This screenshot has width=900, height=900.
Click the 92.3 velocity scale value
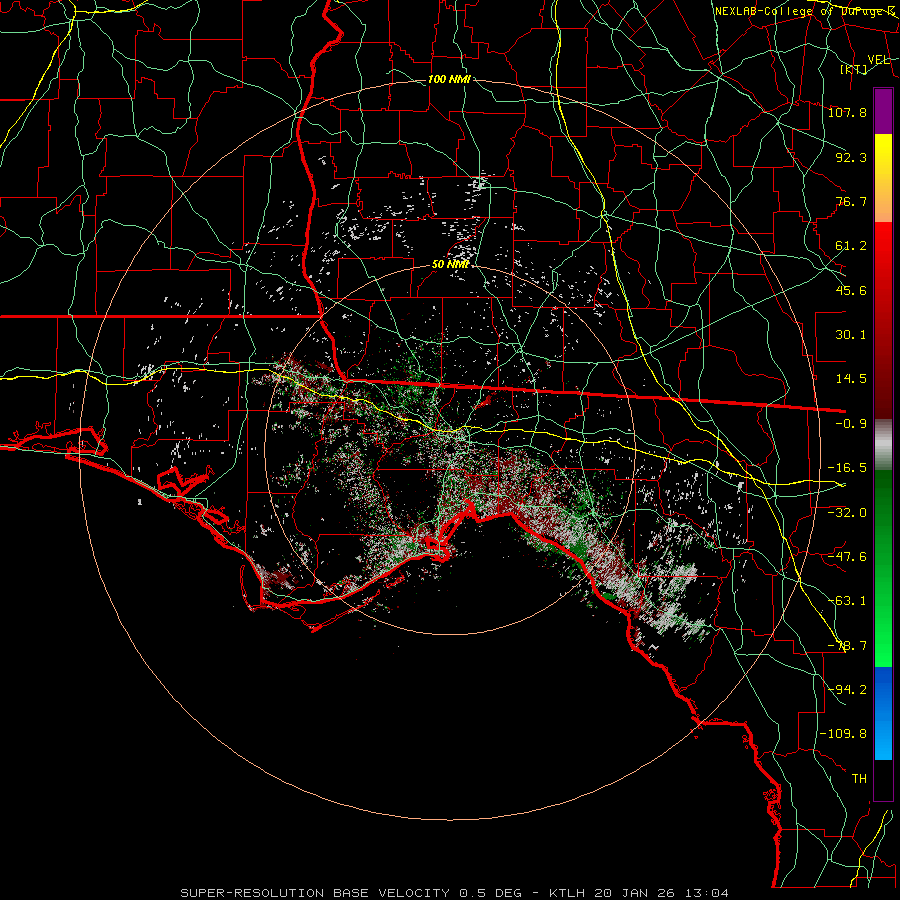(851, 157)
